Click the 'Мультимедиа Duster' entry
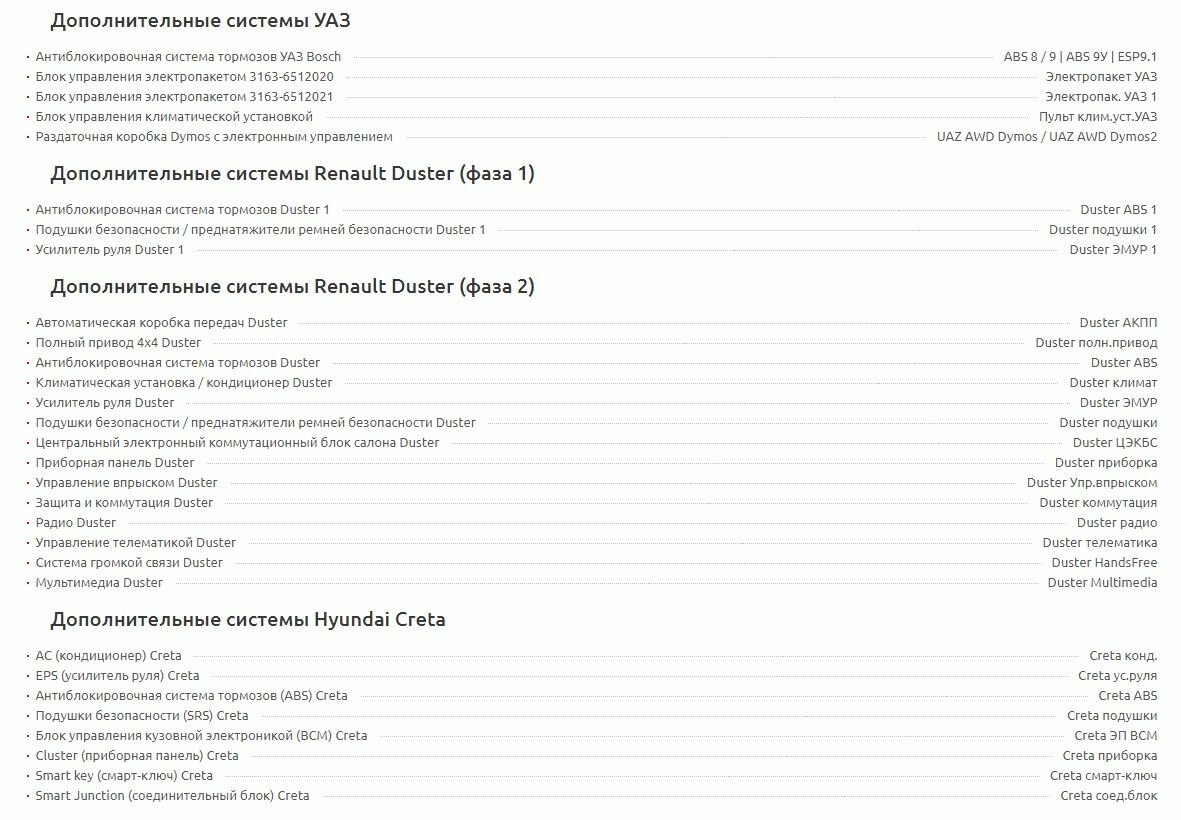 pos(99,583)
